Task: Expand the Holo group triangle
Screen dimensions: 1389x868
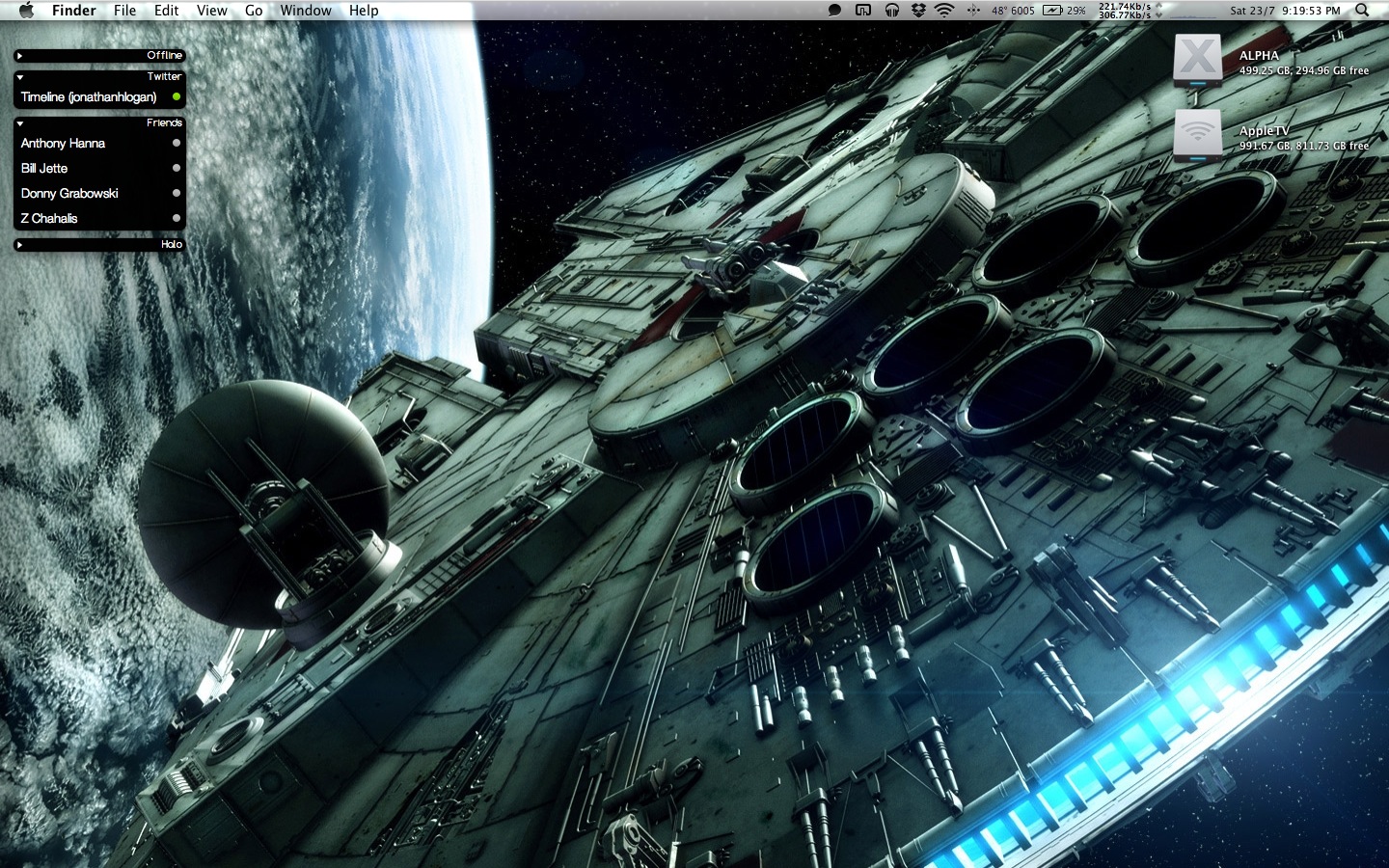Action: [x=19, y=245]
